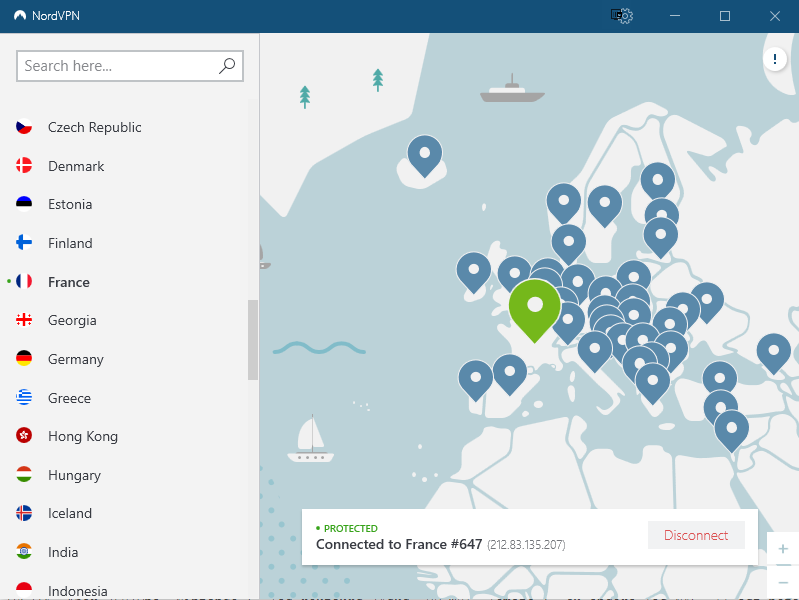
Task: Close the NordVPN window
Action: [775, 16]
